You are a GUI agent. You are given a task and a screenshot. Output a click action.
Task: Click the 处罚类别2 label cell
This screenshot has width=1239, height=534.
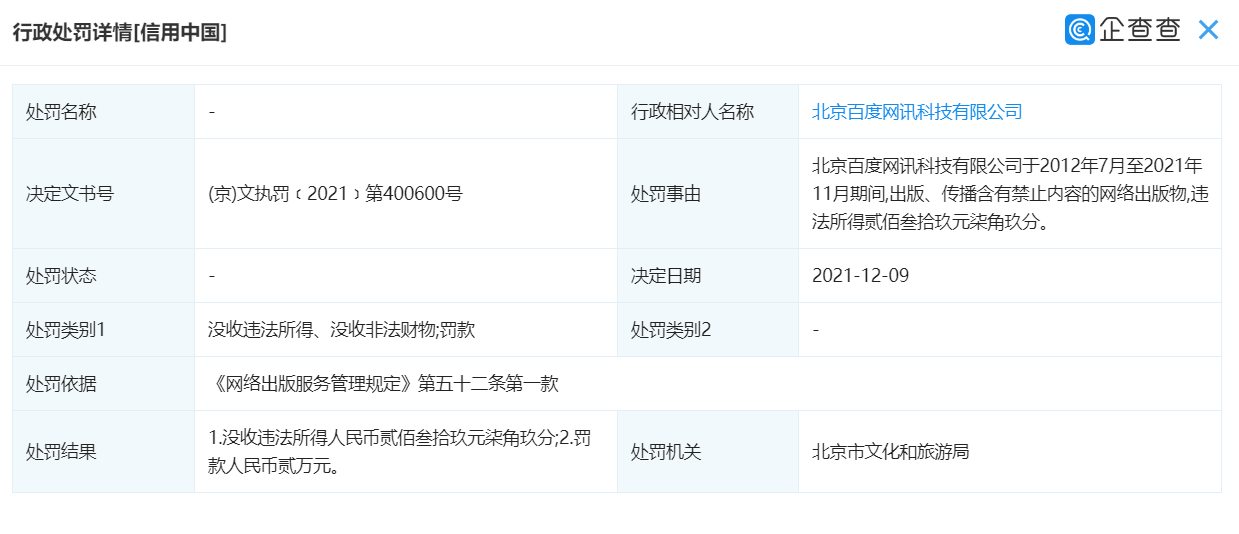[x=708, y=330]
